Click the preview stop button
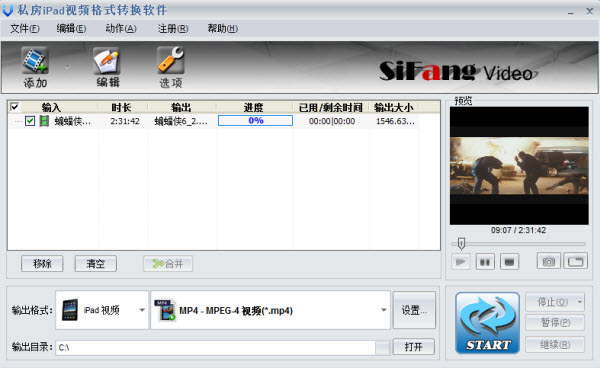The height and width of the screenshot is (368, 600). click(509, 262)
